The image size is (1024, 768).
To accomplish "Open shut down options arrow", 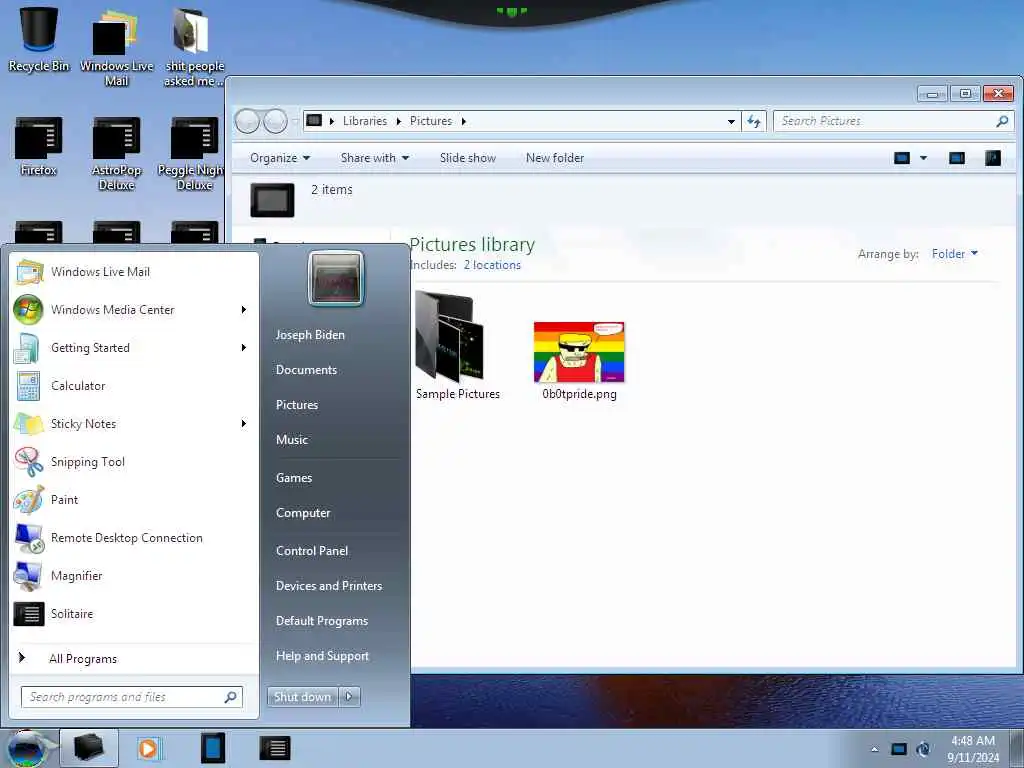I will tap(349, 697).
